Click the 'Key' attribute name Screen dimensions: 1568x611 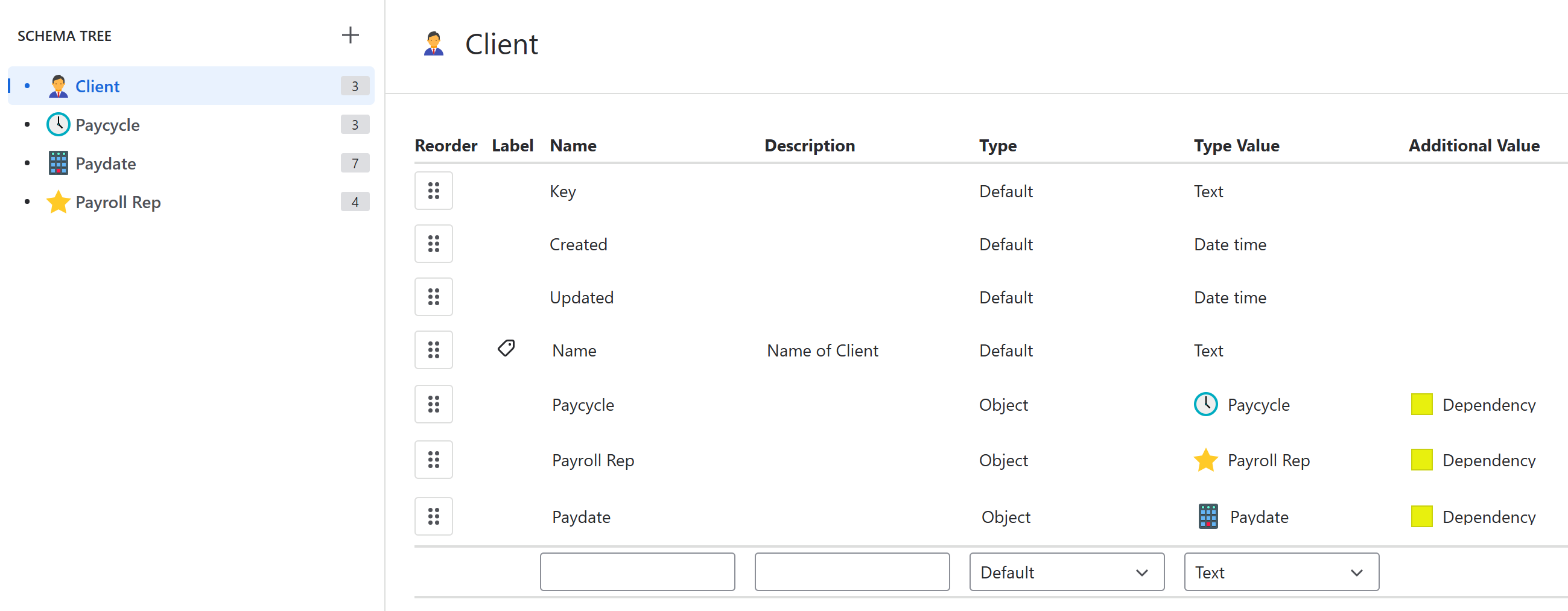tap(562, 192)
